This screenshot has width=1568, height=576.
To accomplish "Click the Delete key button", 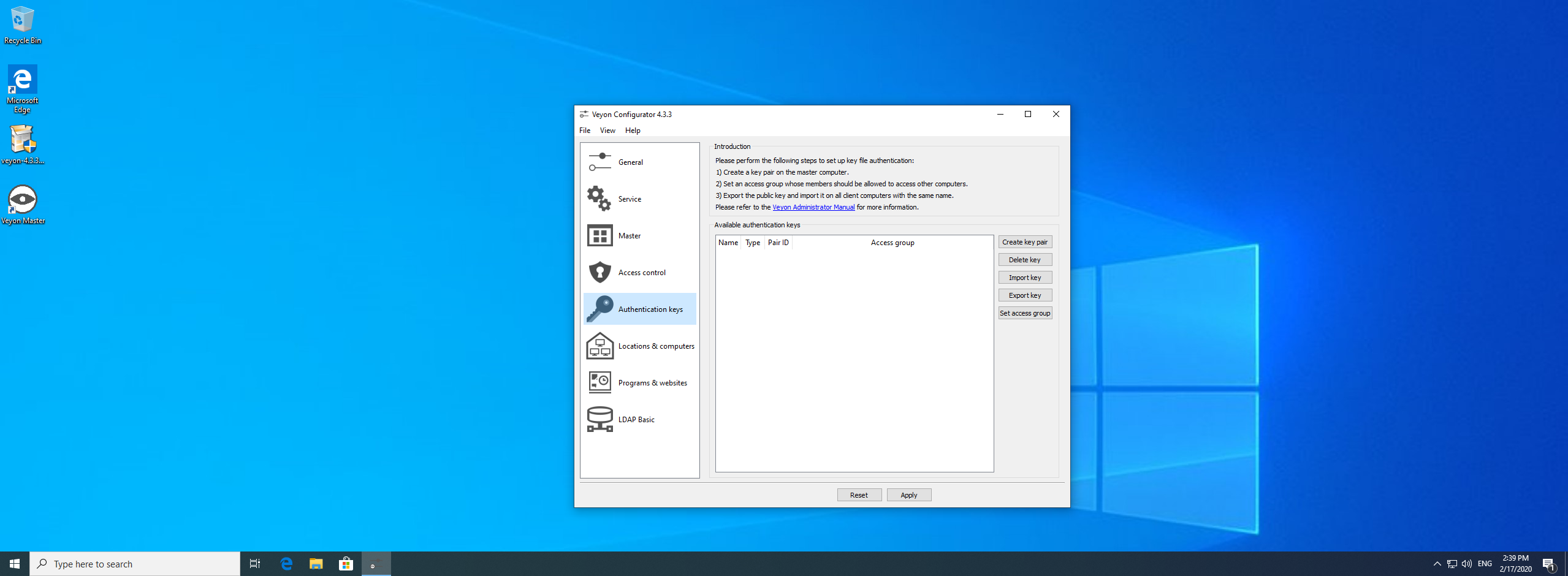I will click(x=1025, y=260).
